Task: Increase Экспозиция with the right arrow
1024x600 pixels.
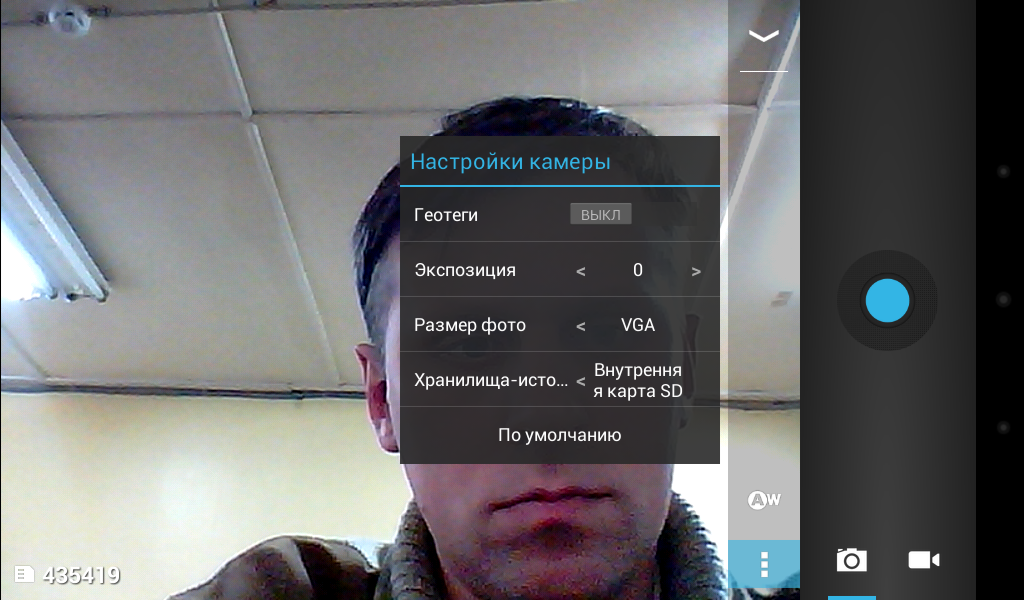Action: (696, 271)
